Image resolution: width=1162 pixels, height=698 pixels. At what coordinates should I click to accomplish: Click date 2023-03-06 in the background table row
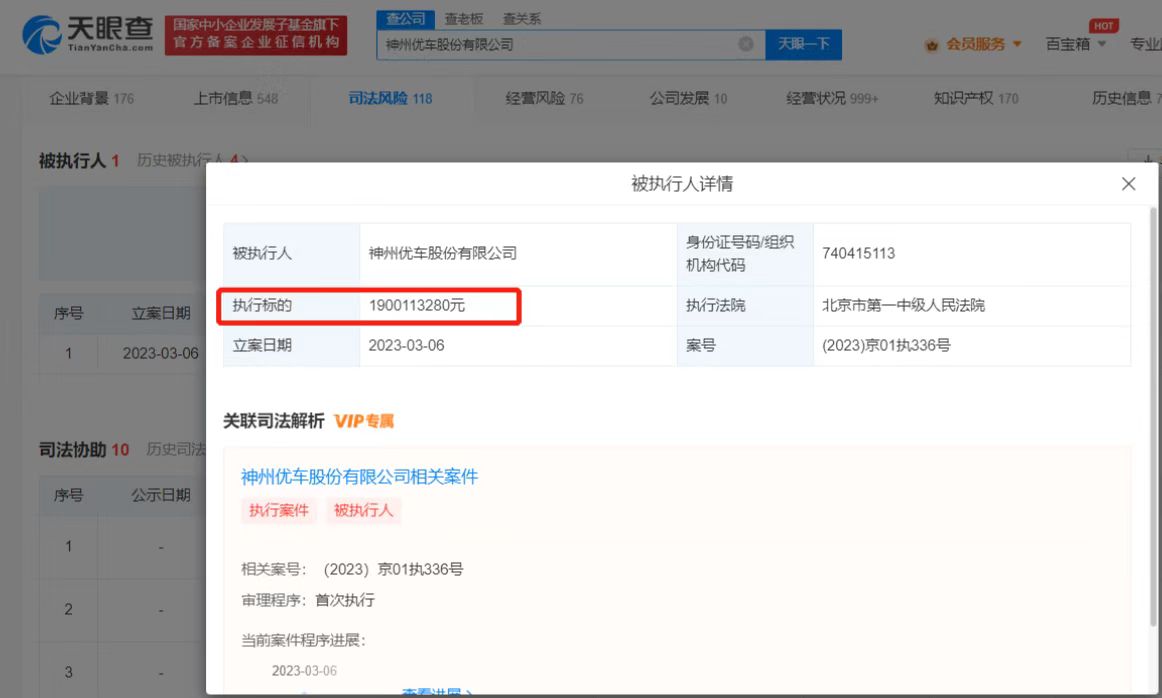click(x=161, y=353)
